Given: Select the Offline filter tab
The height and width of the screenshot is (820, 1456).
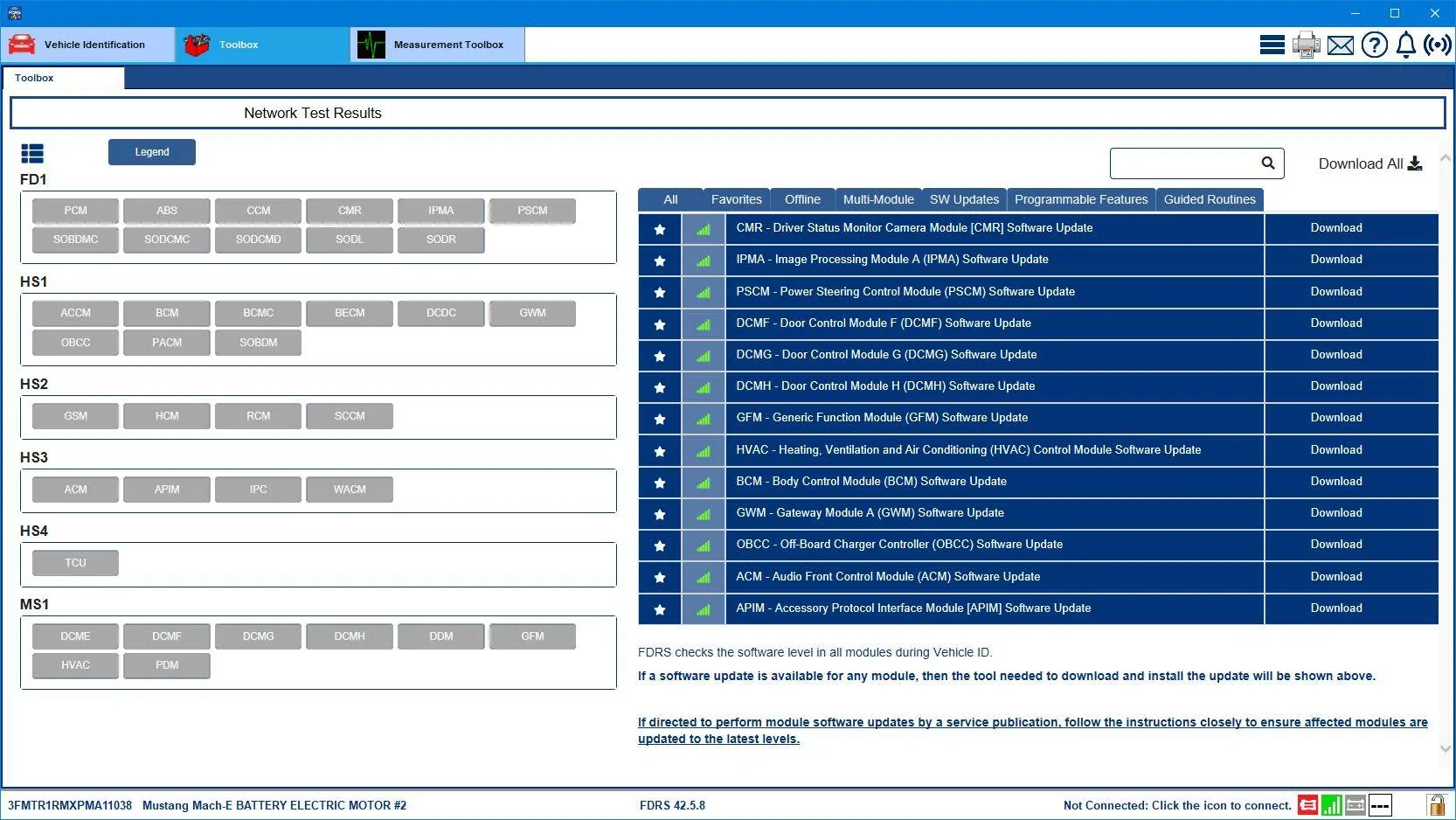Looking at the screenshot, I should pos(802,199).
